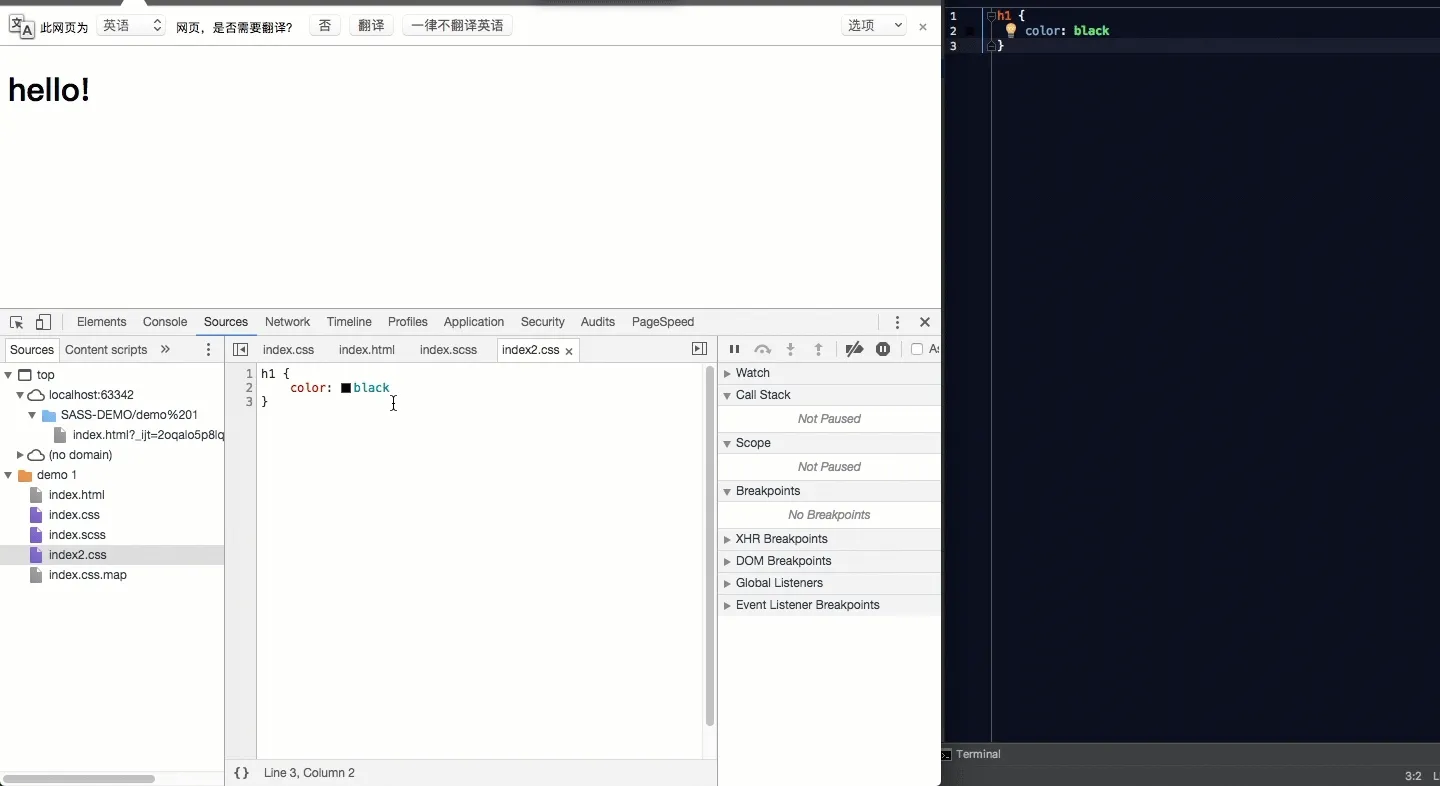This screenshot has height=786, width=1440.
Task: Select the inspect element cursor tool
Action: click(16, 322)
